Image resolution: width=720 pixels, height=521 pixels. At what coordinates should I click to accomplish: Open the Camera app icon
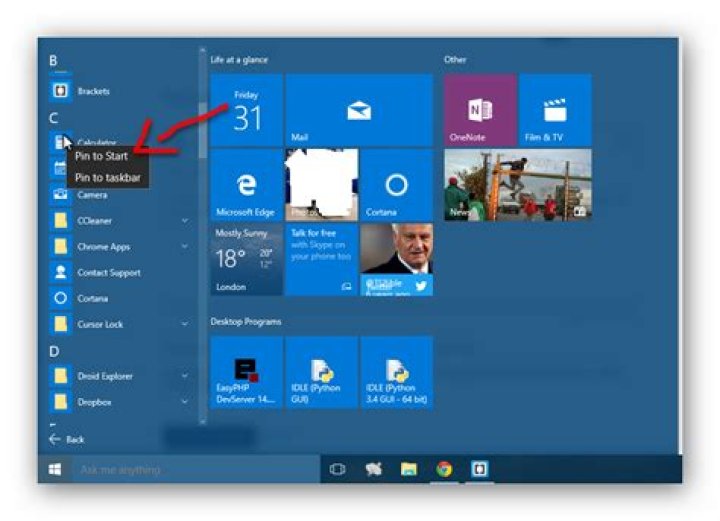pyautogui.click(x=60, y=195)
